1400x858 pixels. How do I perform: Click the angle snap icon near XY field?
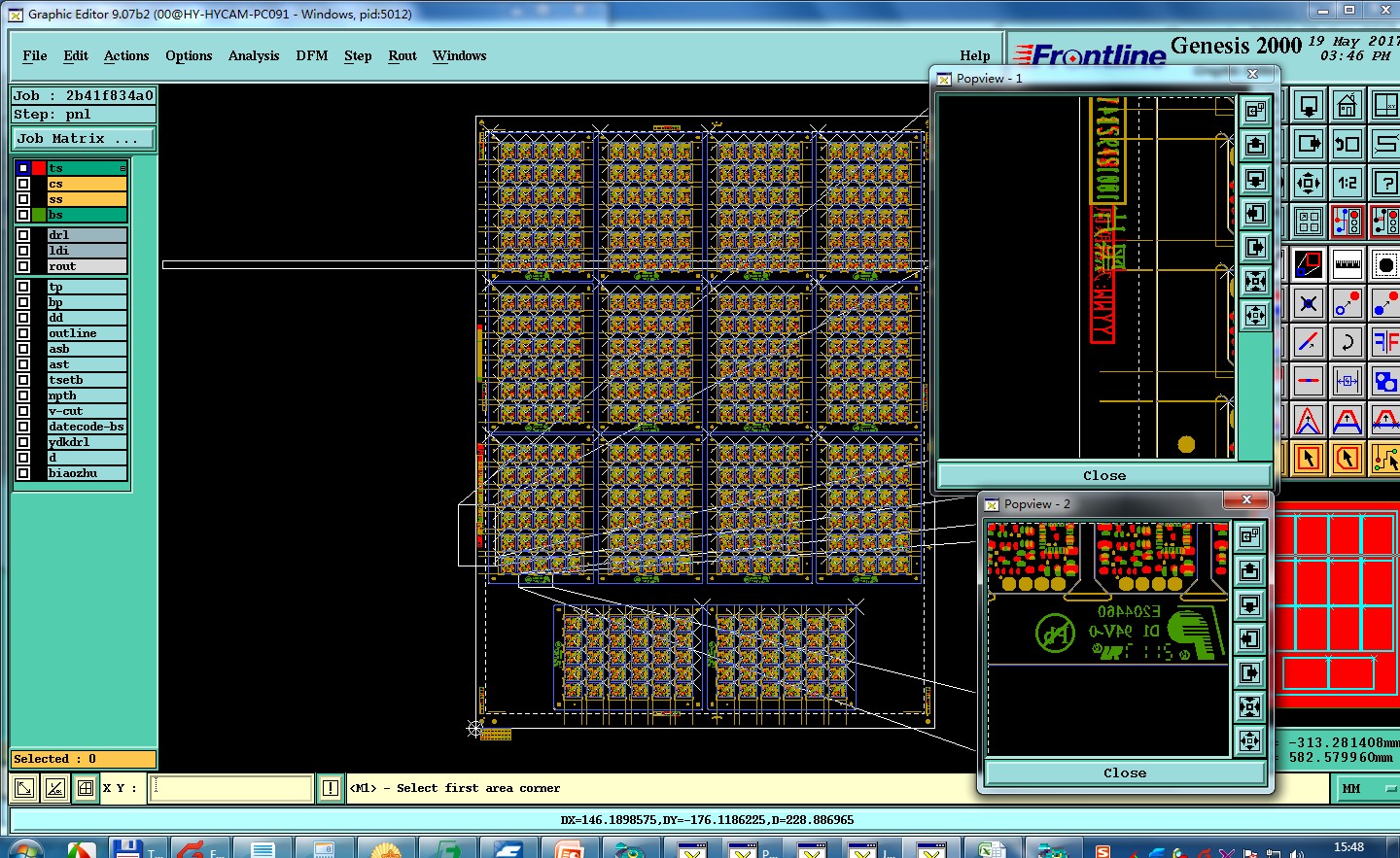[55, 788]
